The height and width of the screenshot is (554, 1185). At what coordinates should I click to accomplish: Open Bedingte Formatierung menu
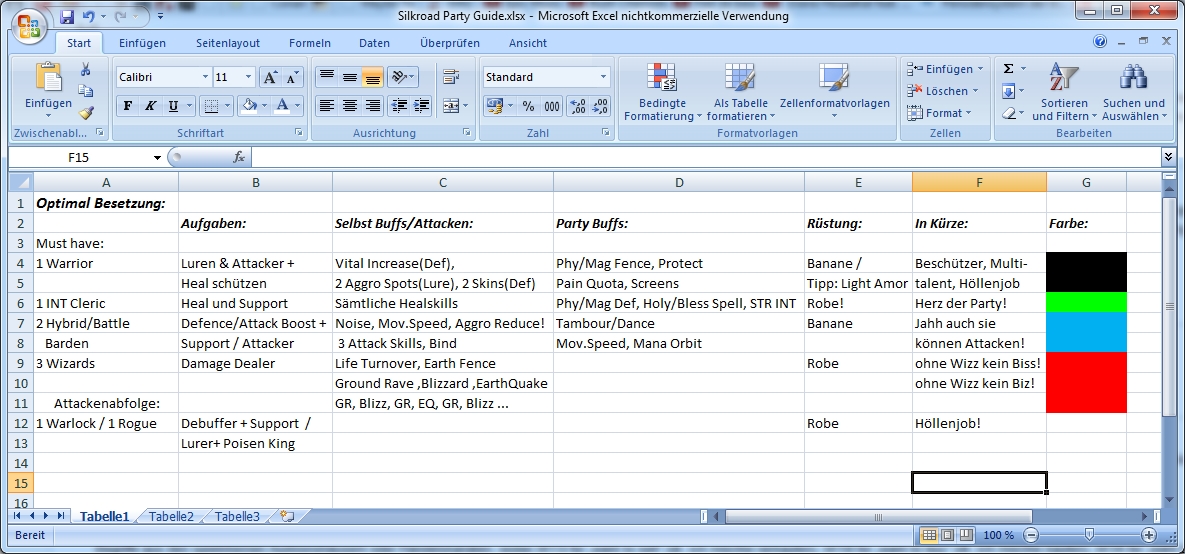pyautogui.click(x=662, y=92)
